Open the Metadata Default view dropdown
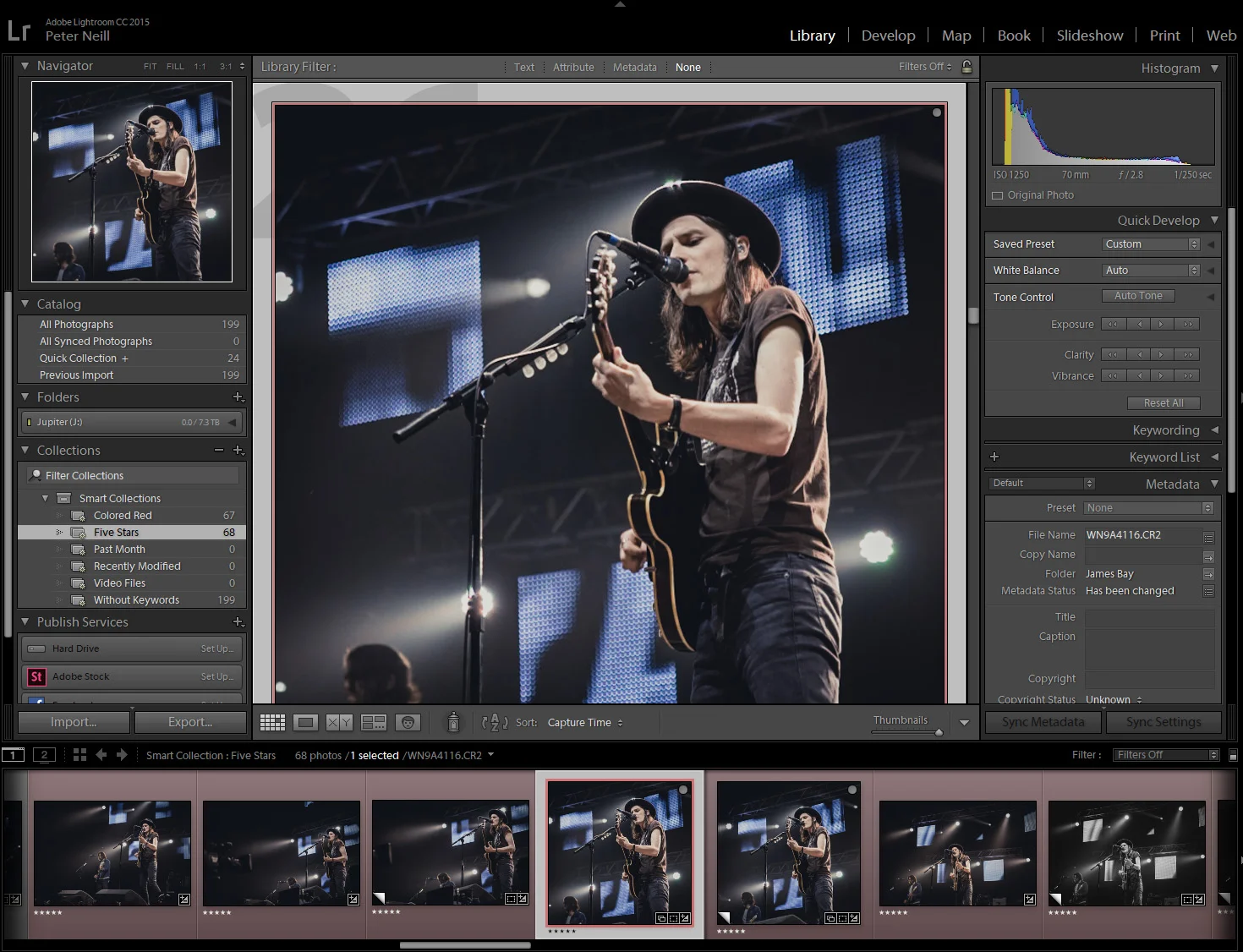Screen dimensions: 1243x952 pyautogui.click(x=1042, y=484)
